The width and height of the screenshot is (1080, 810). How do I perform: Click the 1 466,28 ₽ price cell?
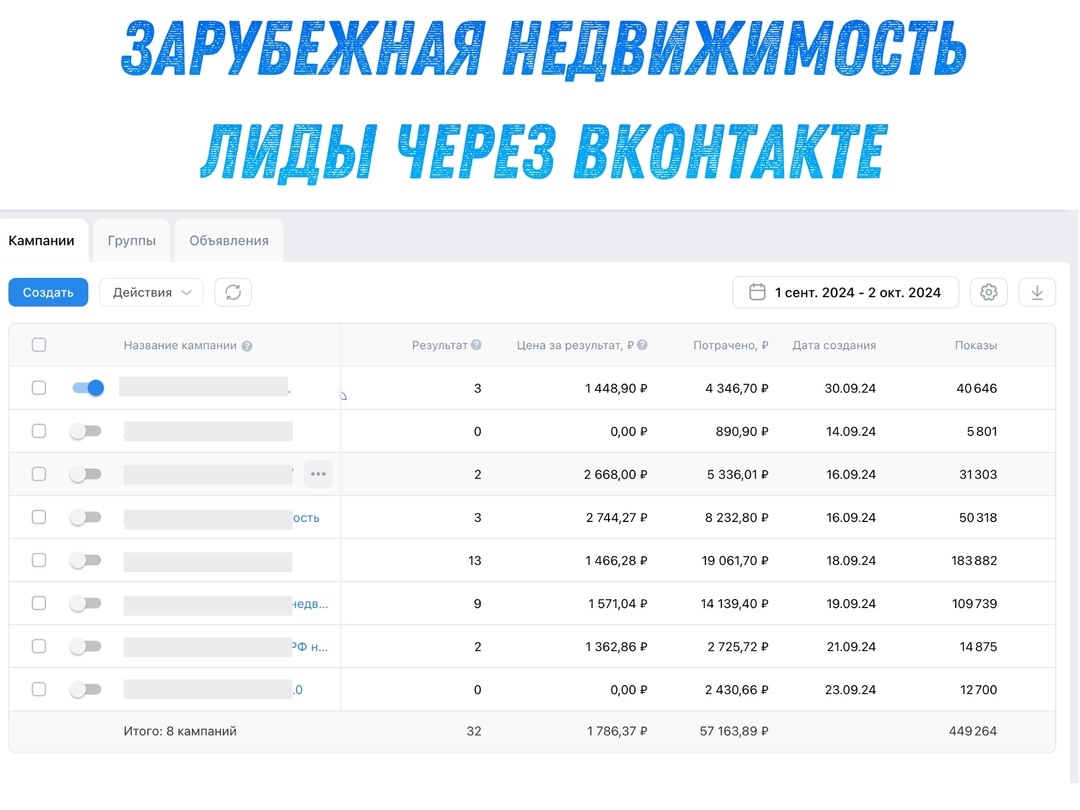616,561
